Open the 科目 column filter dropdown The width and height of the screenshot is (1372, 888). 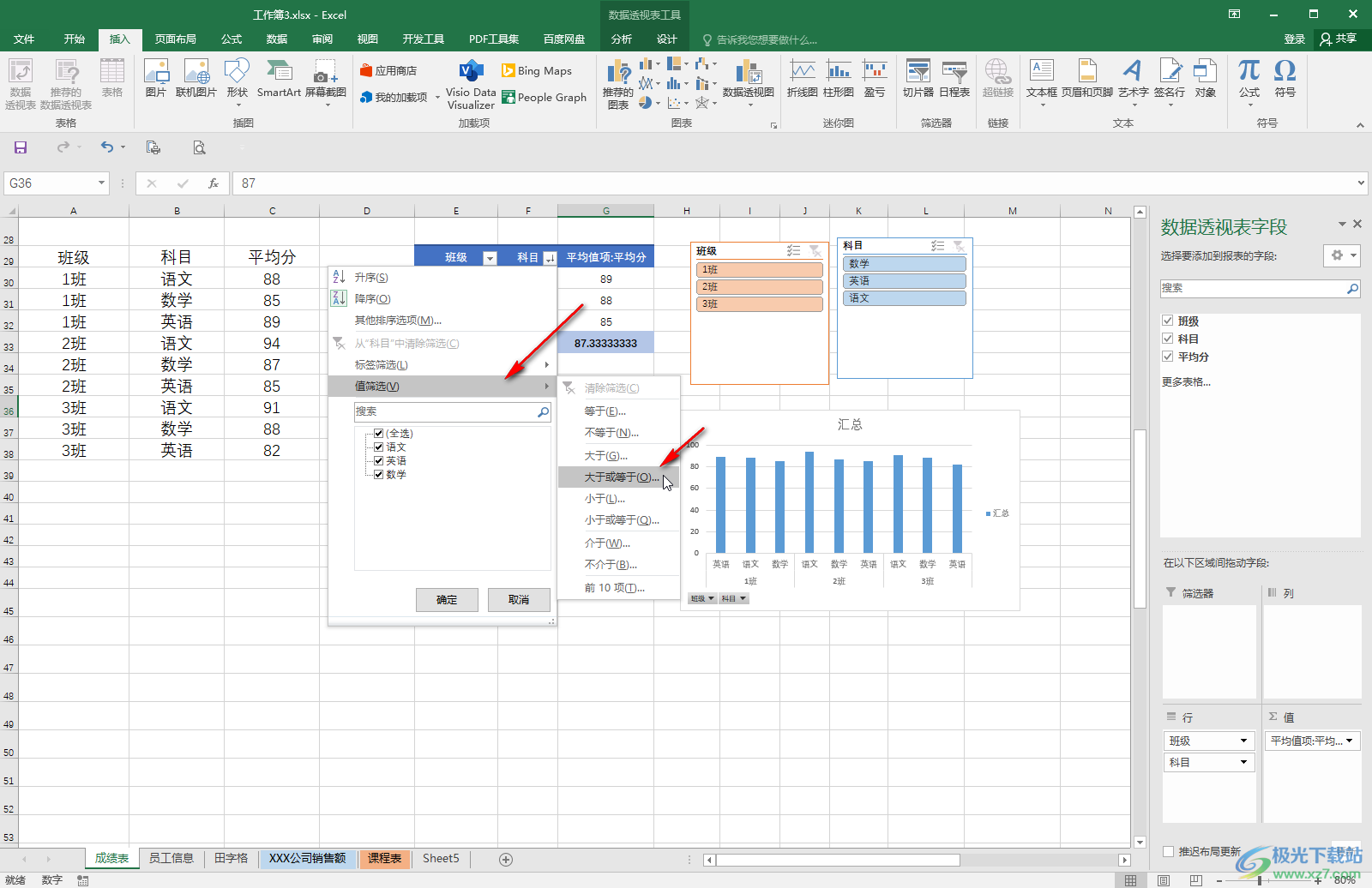(550, 258)
